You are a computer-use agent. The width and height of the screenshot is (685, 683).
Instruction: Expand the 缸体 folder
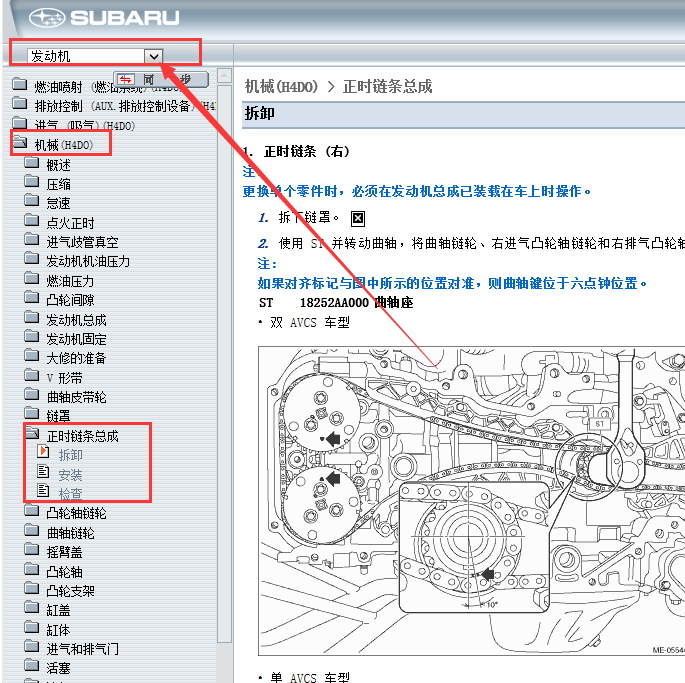pos(31,627)
